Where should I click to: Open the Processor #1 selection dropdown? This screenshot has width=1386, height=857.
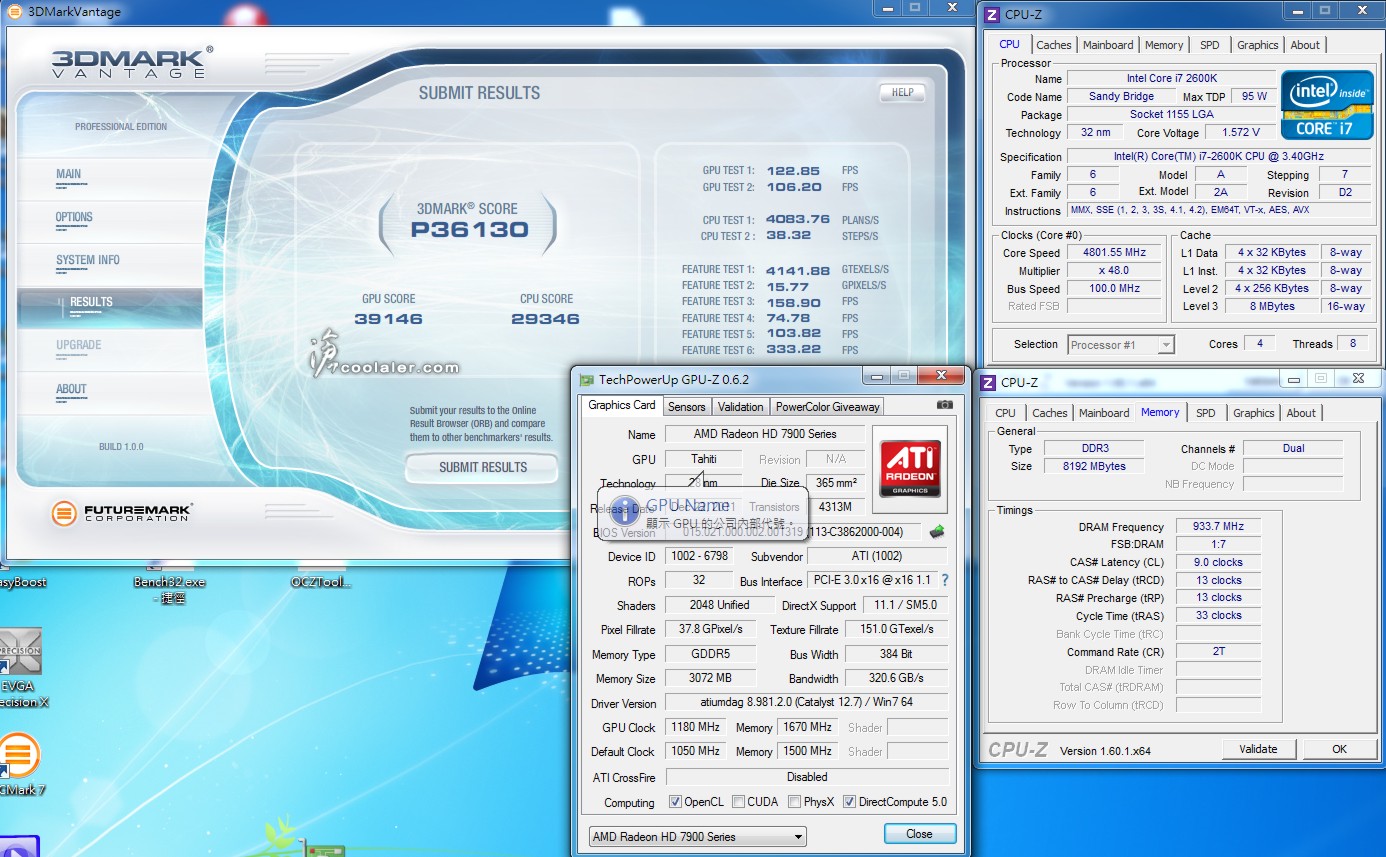tap(1121, 345)
